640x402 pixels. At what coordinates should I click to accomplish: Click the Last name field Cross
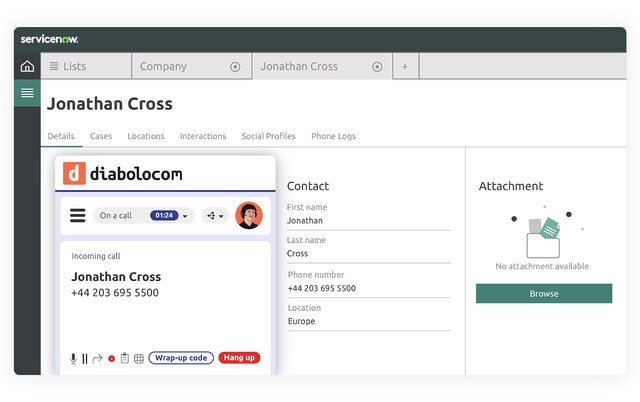tap(369, 253)
